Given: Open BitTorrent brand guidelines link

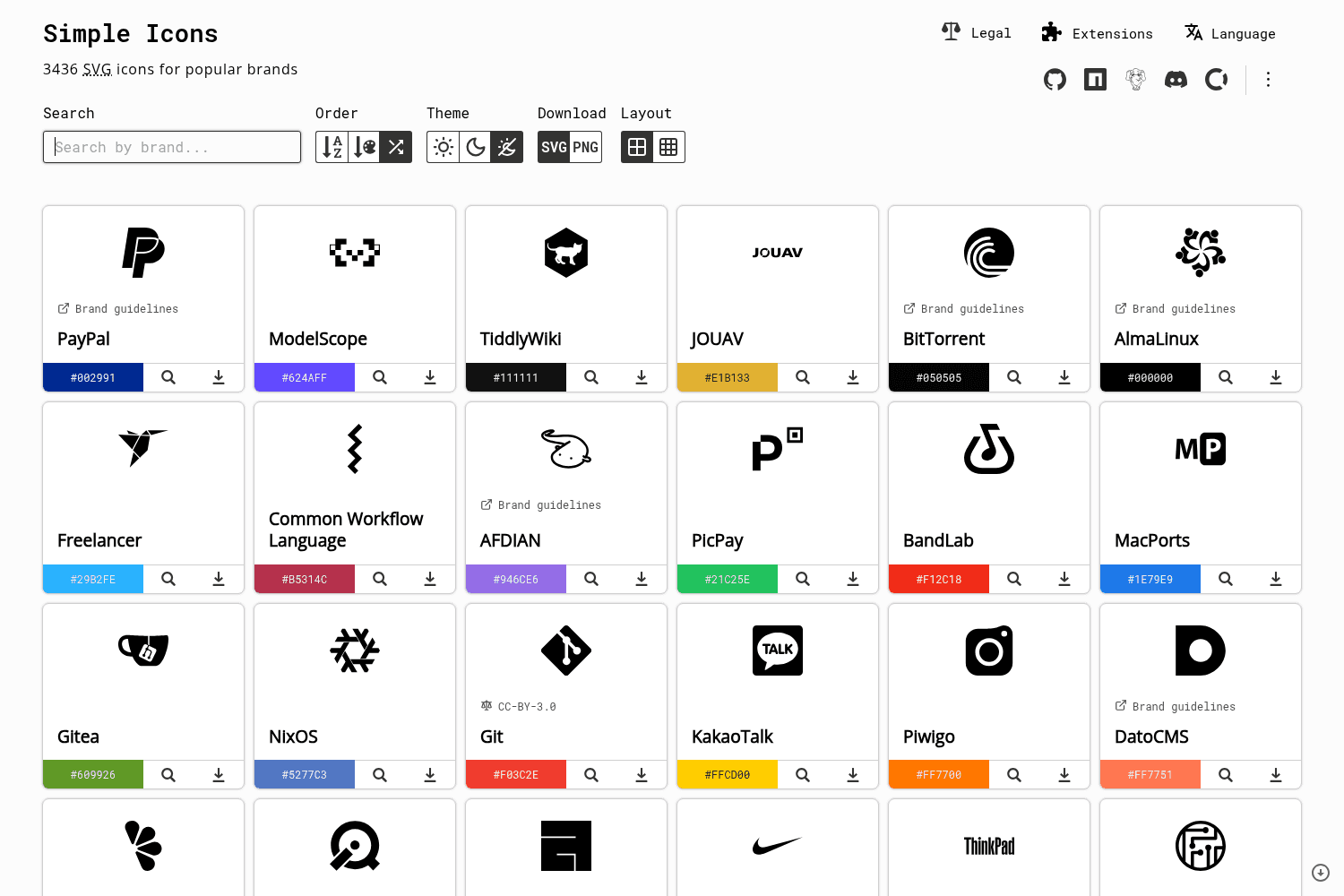Looking at the screenshot, I should coord(964,308).
